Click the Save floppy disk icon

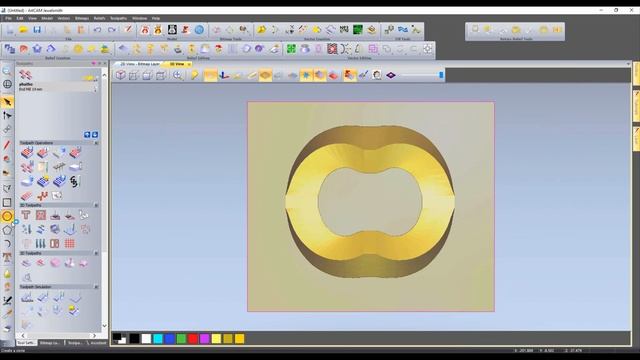37,30
